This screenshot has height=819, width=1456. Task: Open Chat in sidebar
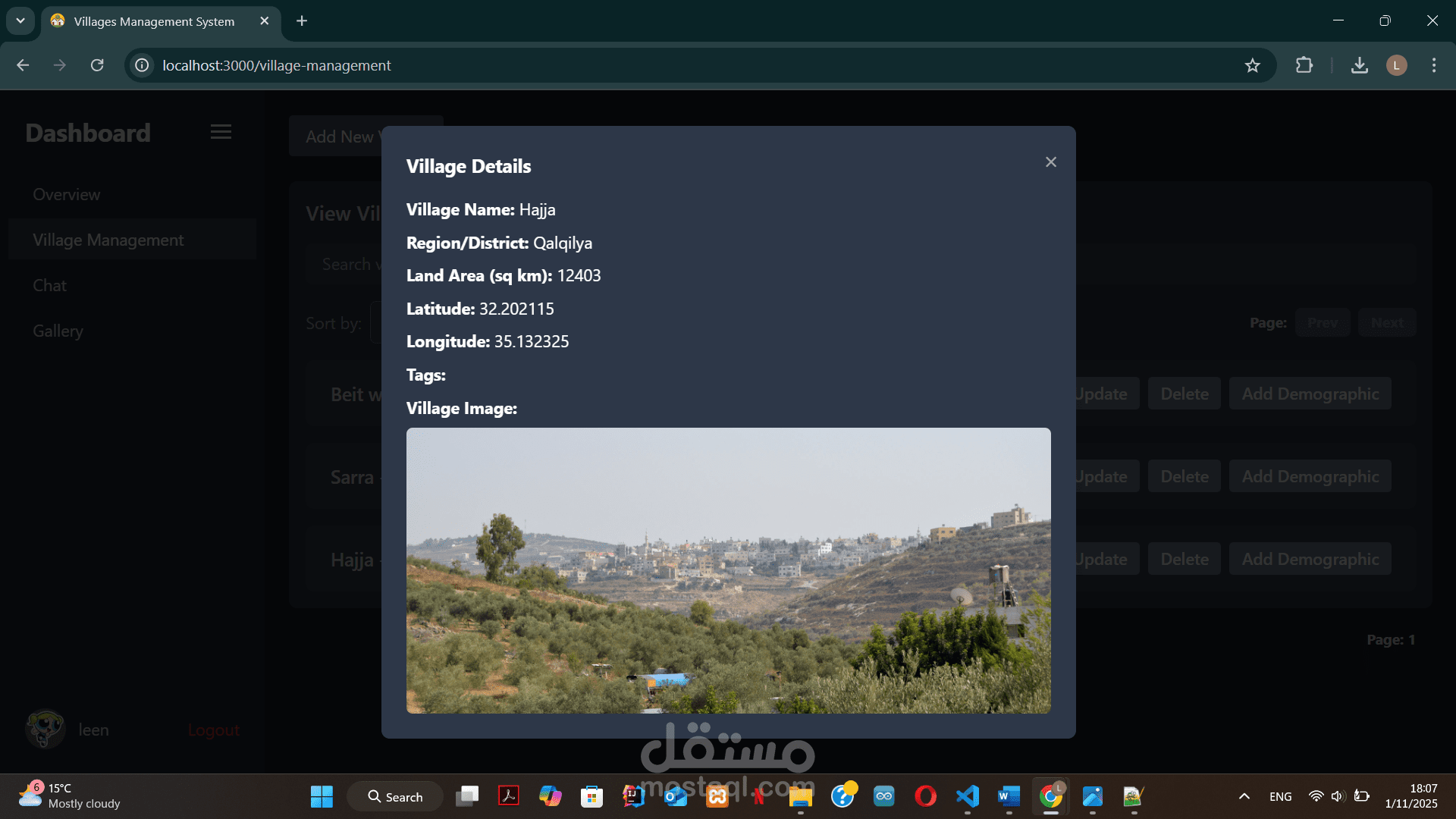[49, 285]
